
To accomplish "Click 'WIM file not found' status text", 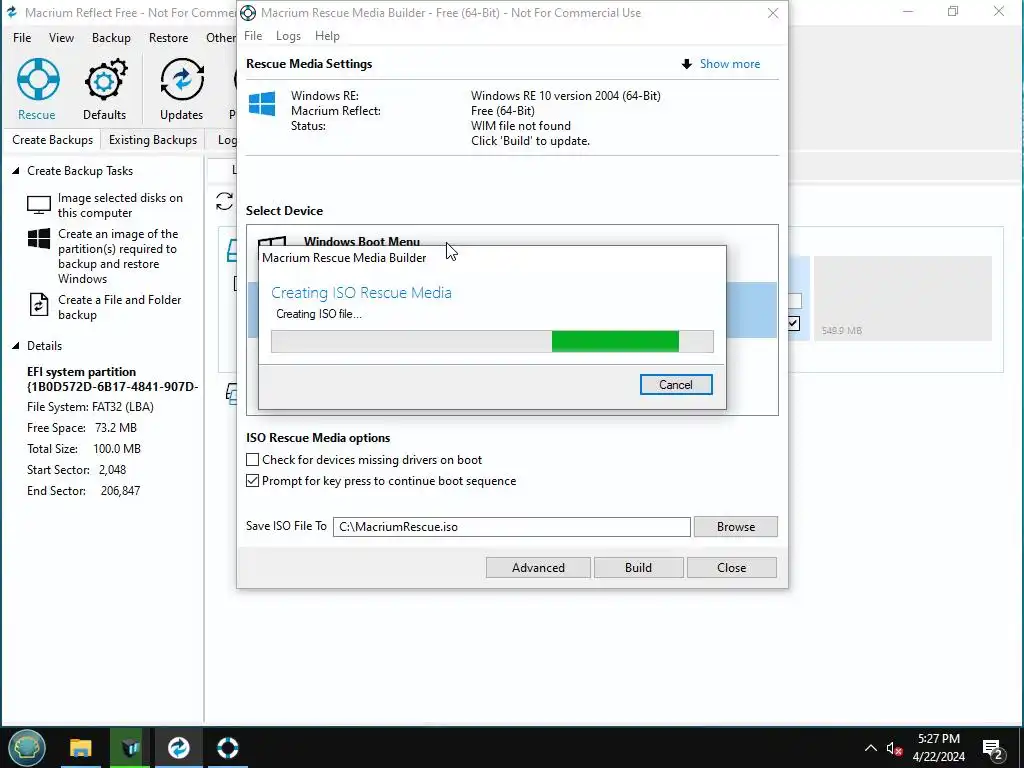I will [x=520, y=126].
